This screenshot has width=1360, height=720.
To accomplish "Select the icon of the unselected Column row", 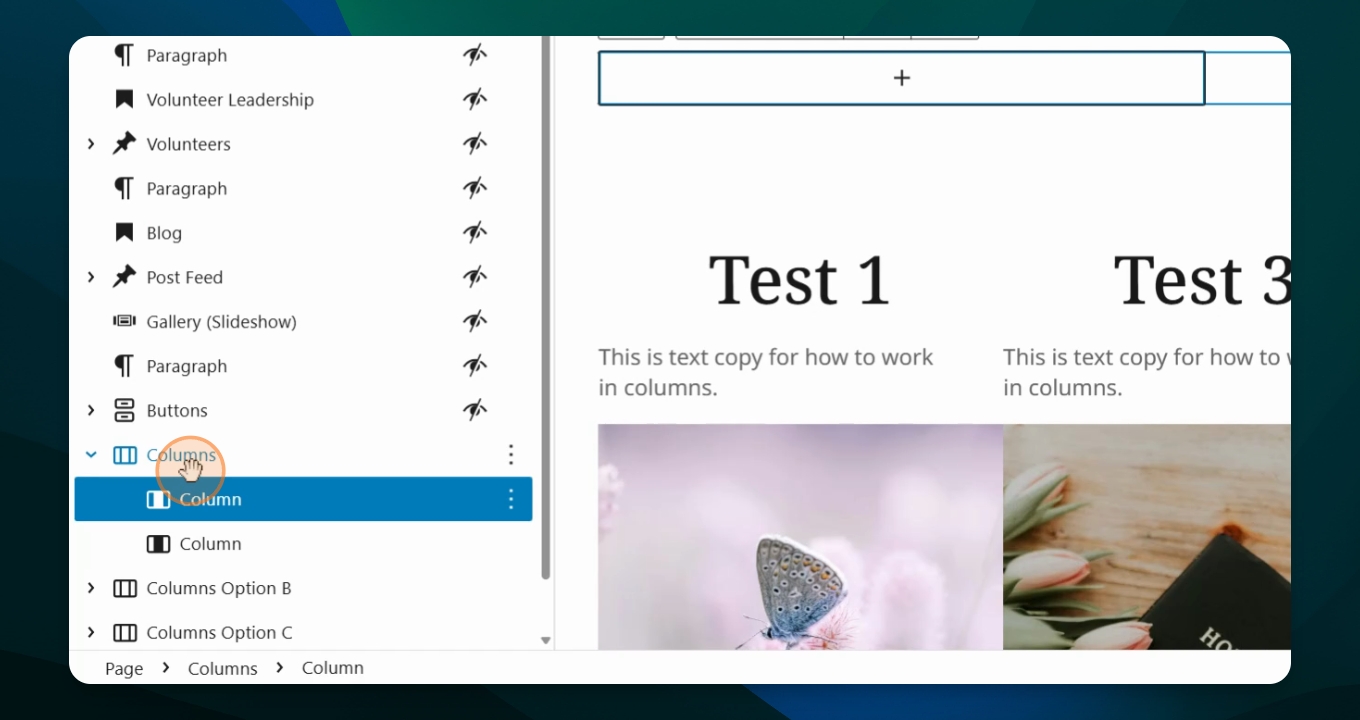I will (x=158, y=544).
